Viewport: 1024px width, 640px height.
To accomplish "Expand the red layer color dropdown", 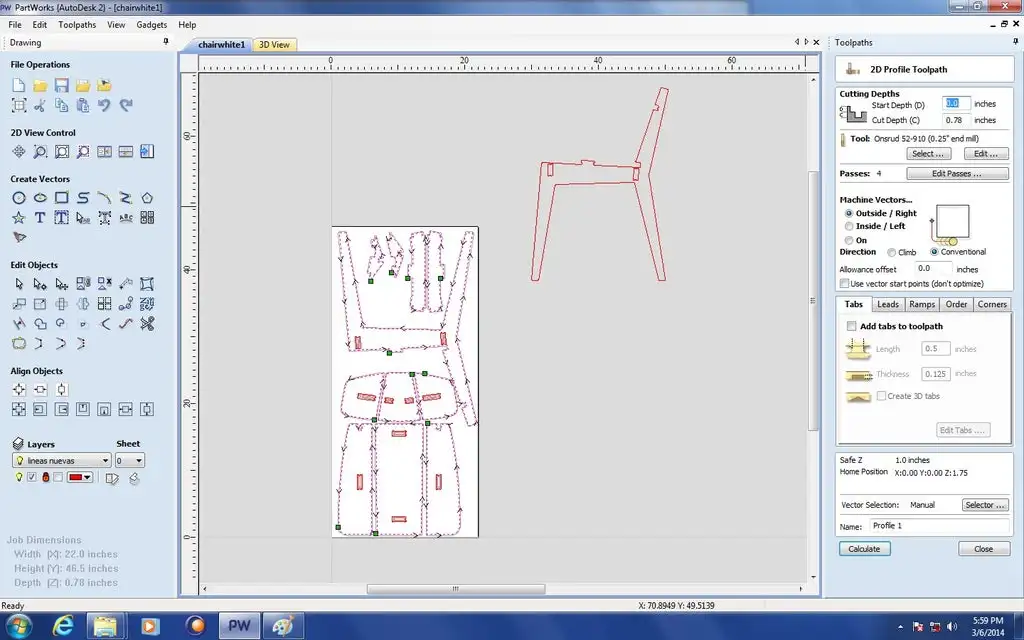I will [x=88, y=477].
